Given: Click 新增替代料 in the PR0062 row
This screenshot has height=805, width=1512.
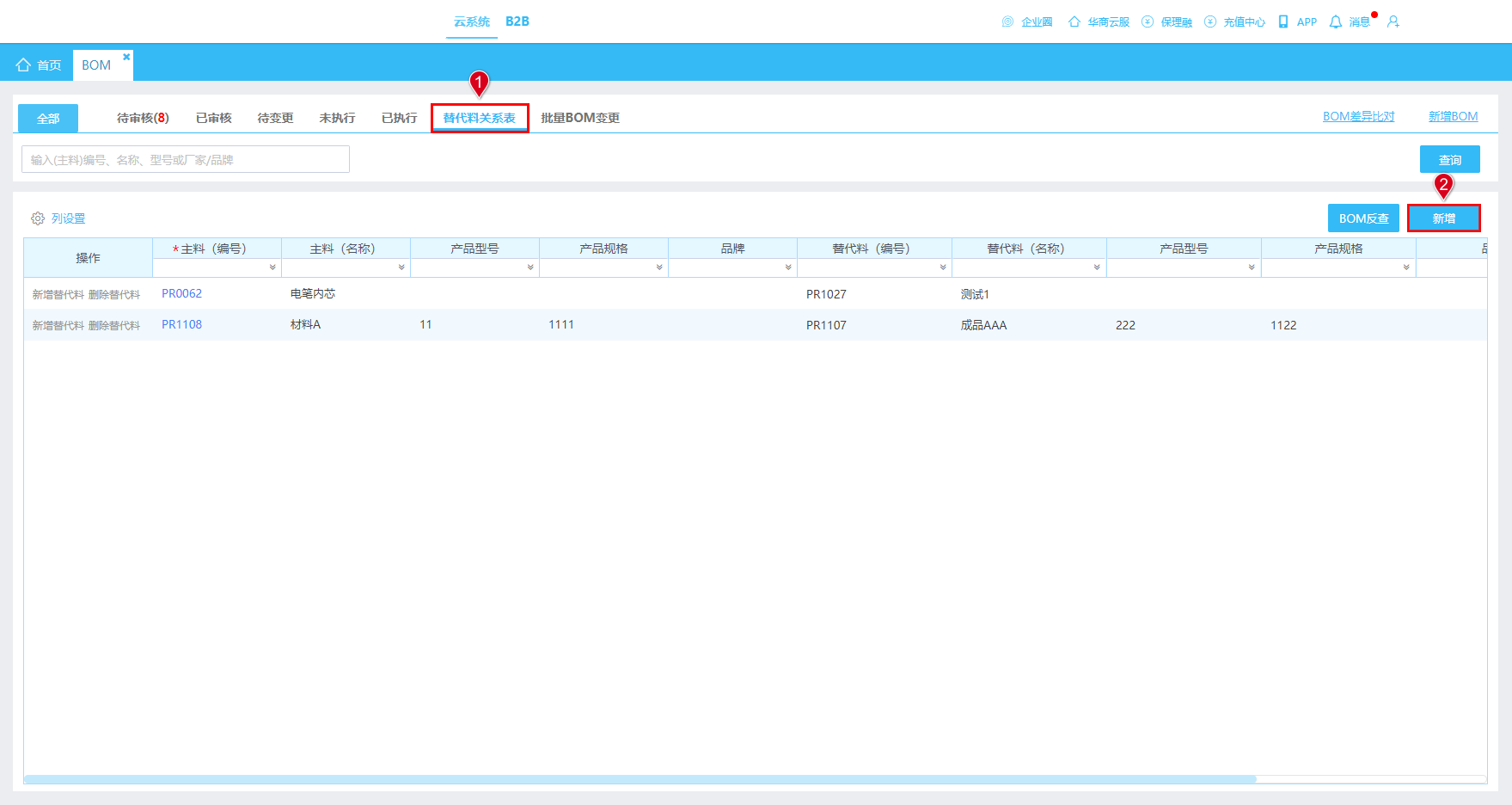Looking at the screenshot, I should tap(58, 294).
